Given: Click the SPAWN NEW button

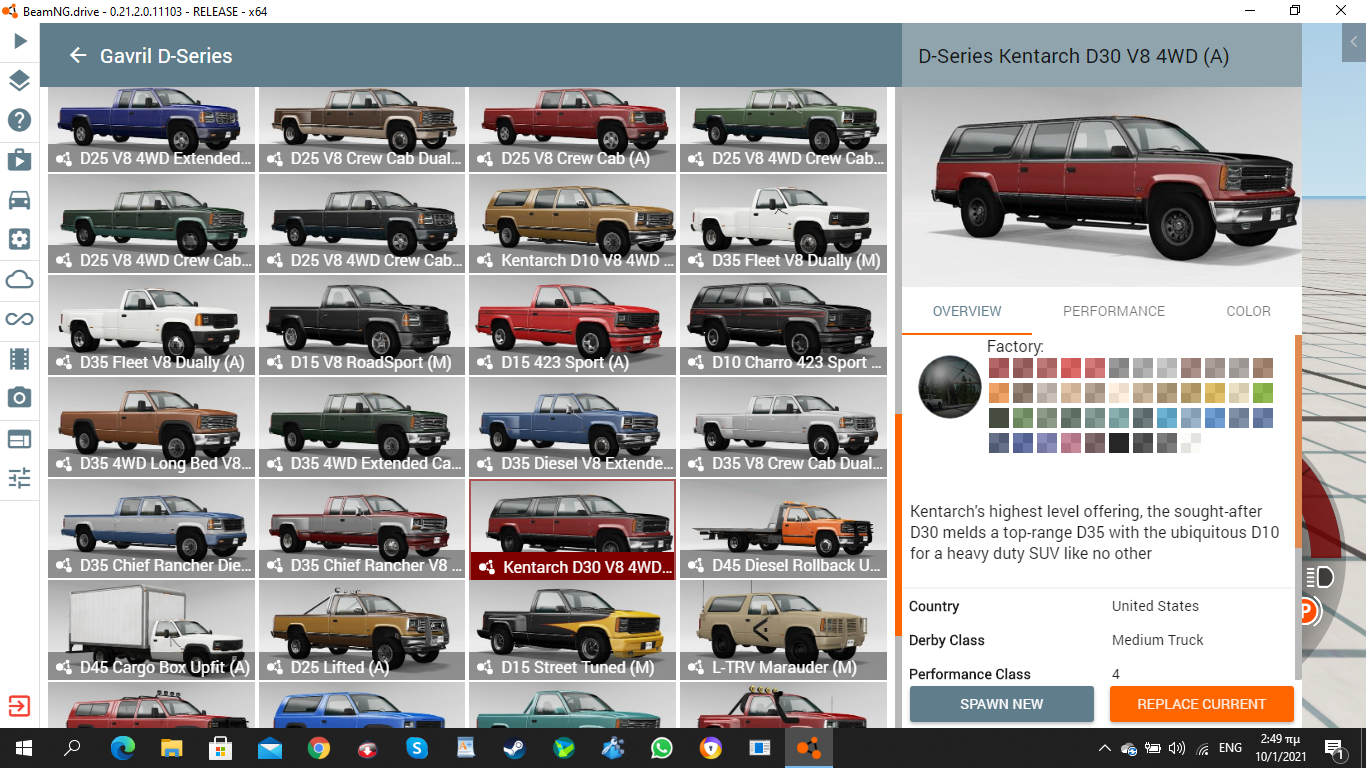Looking at the screenshot, I should (1002, 704).
